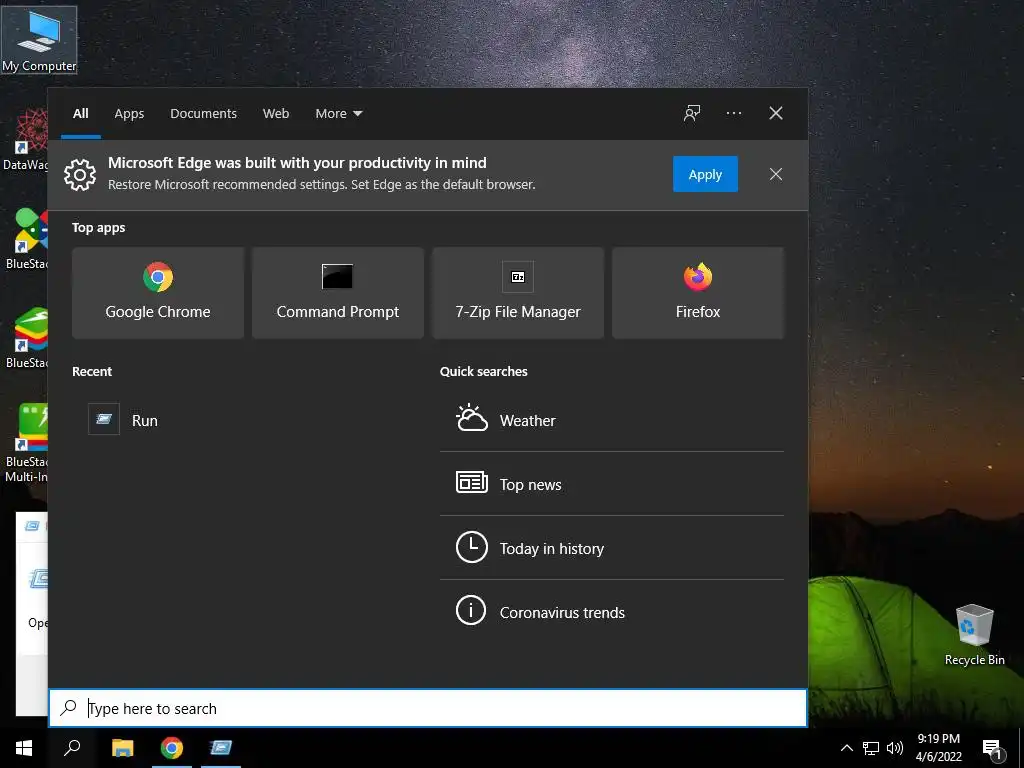Launch Command Prompt tile
Screen dimensions: 1024x768
[x=338, y=293]
